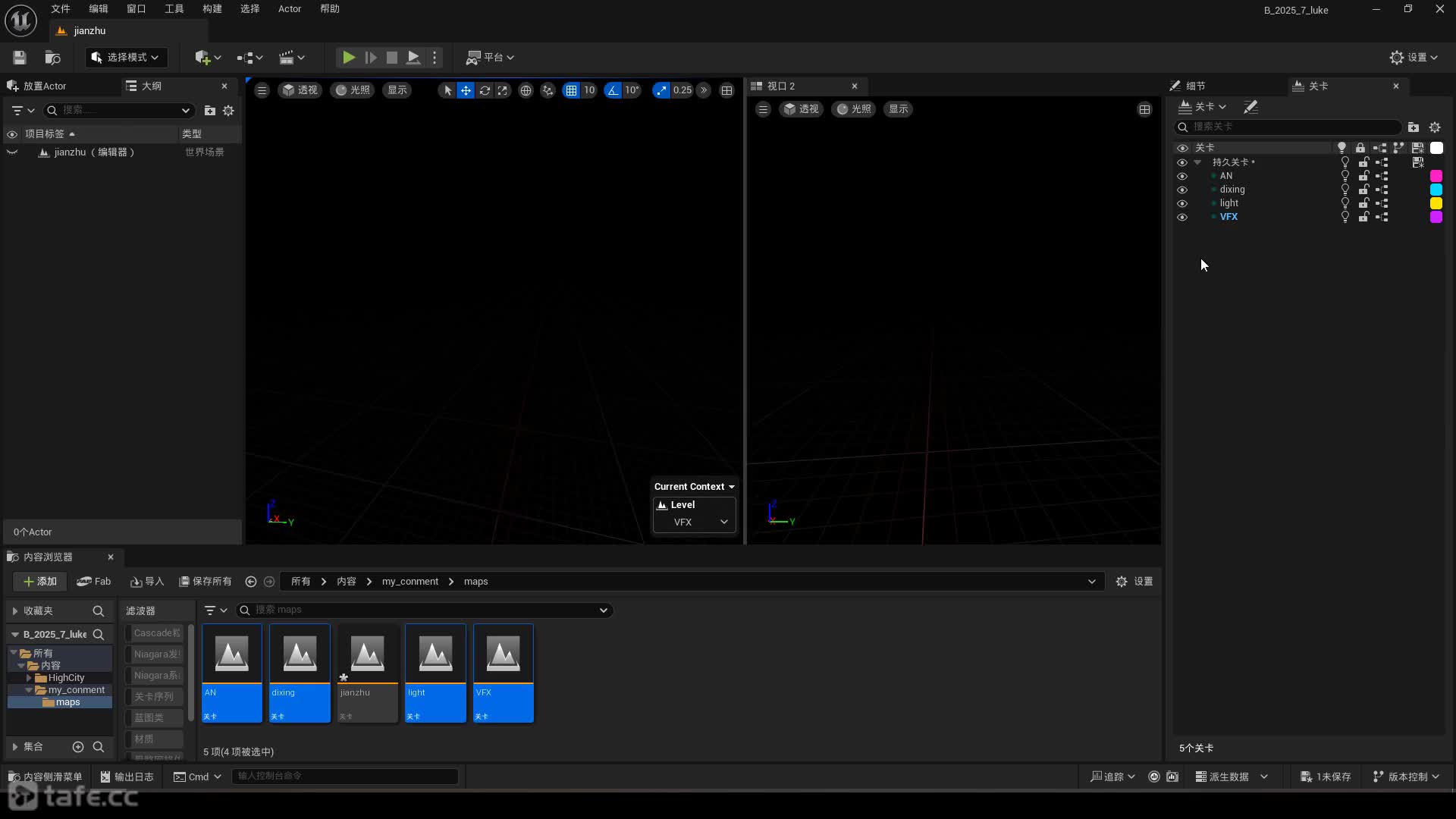Open the Actor menu
The image size is (1456, 819).
coord(290,9)
